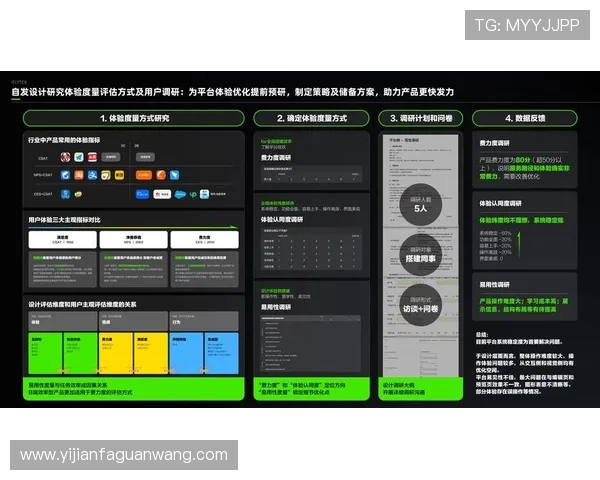The height and width of the screenshot is (480, 600).
Task: Click the white-and-yellow icon right of Alipay
Action: [x=106, y=175]
